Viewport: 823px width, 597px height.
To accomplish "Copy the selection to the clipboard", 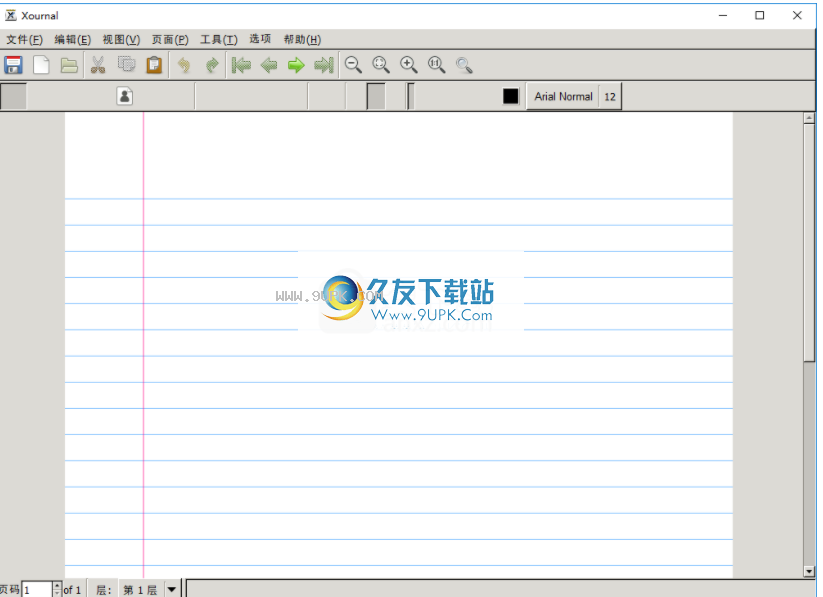I will point(126,65).
